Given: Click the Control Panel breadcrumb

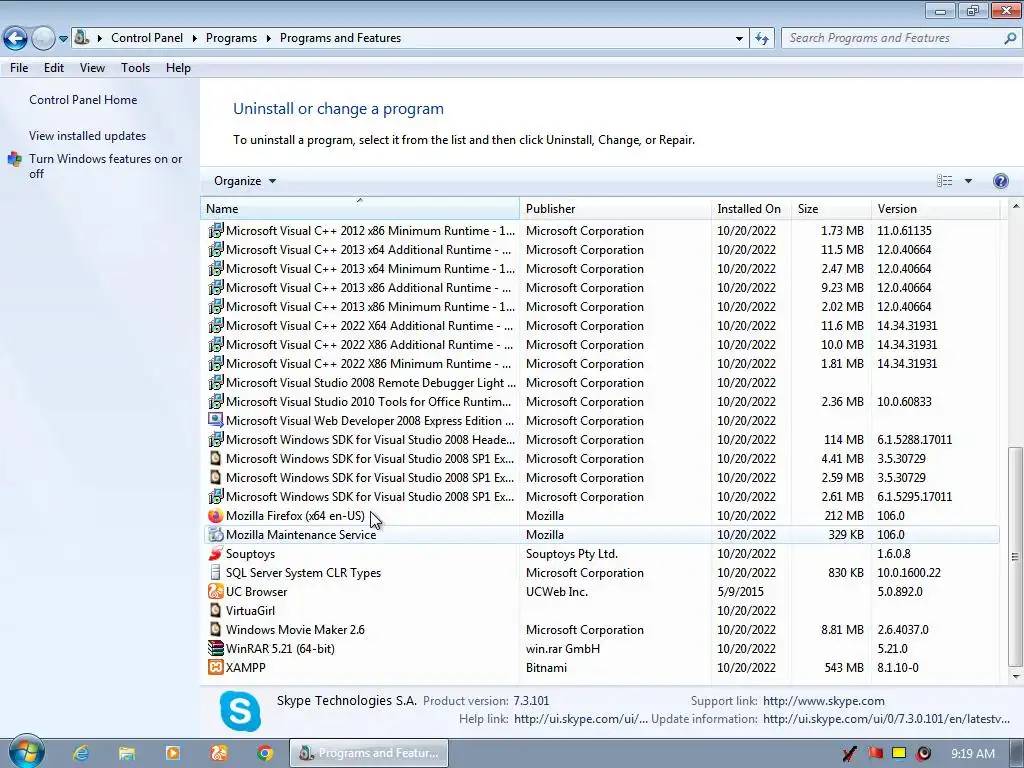Looking at the screenshot, I should (x=147, y=38).
